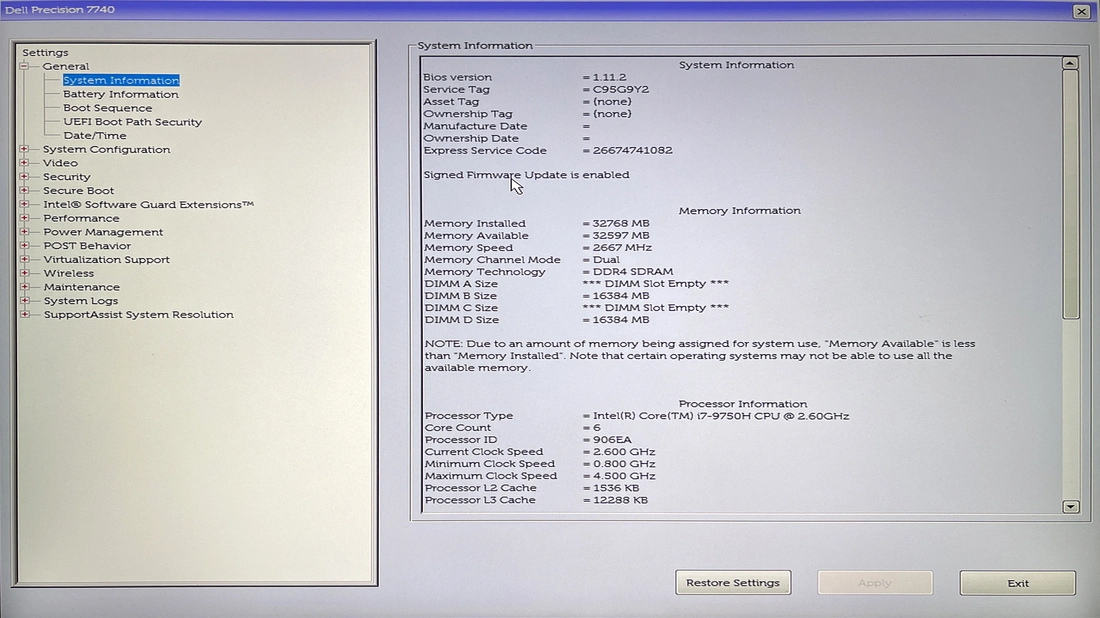Select Battery Information in the tree

120,94
